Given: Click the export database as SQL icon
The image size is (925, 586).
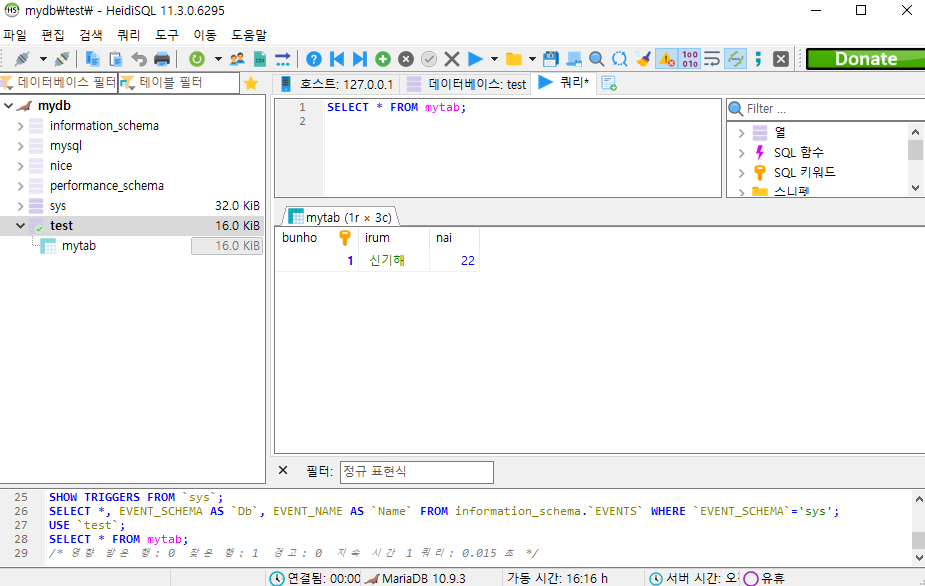Looking at the screenshot, I should (x=283, y=59).
